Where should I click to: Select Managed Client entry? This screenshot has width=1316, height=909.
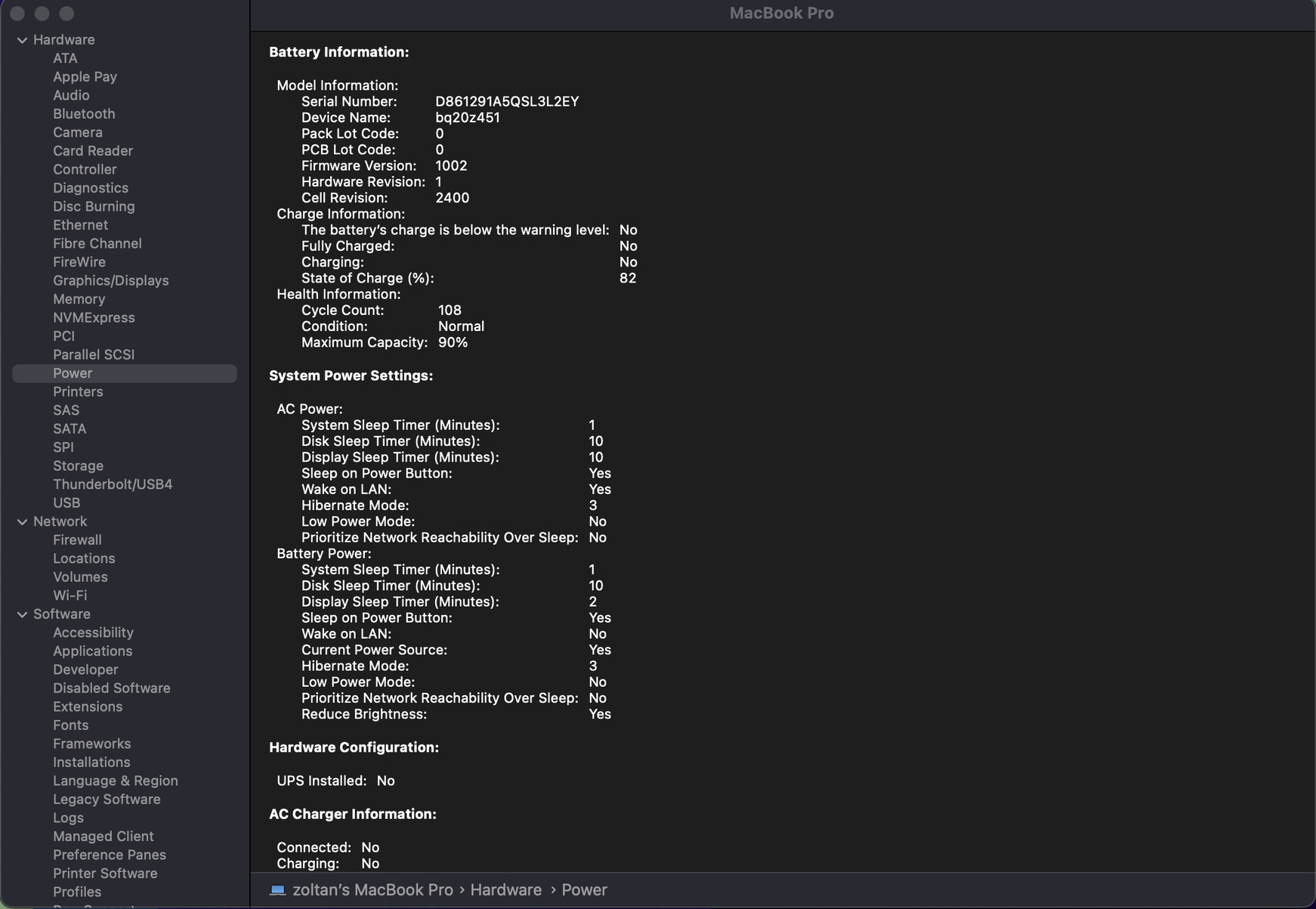pos(103,836)
